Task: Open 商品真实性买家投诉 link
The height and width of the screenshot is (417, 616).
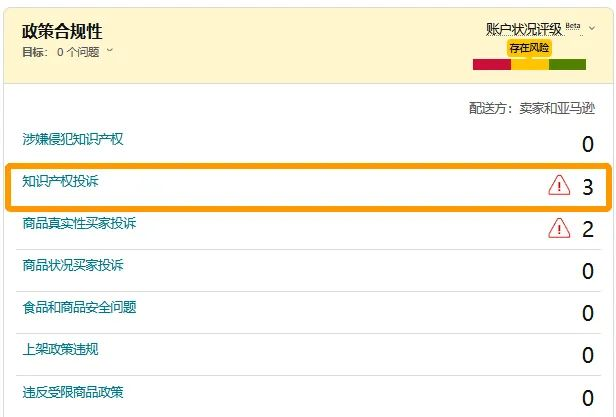Action: coord(79,223)
